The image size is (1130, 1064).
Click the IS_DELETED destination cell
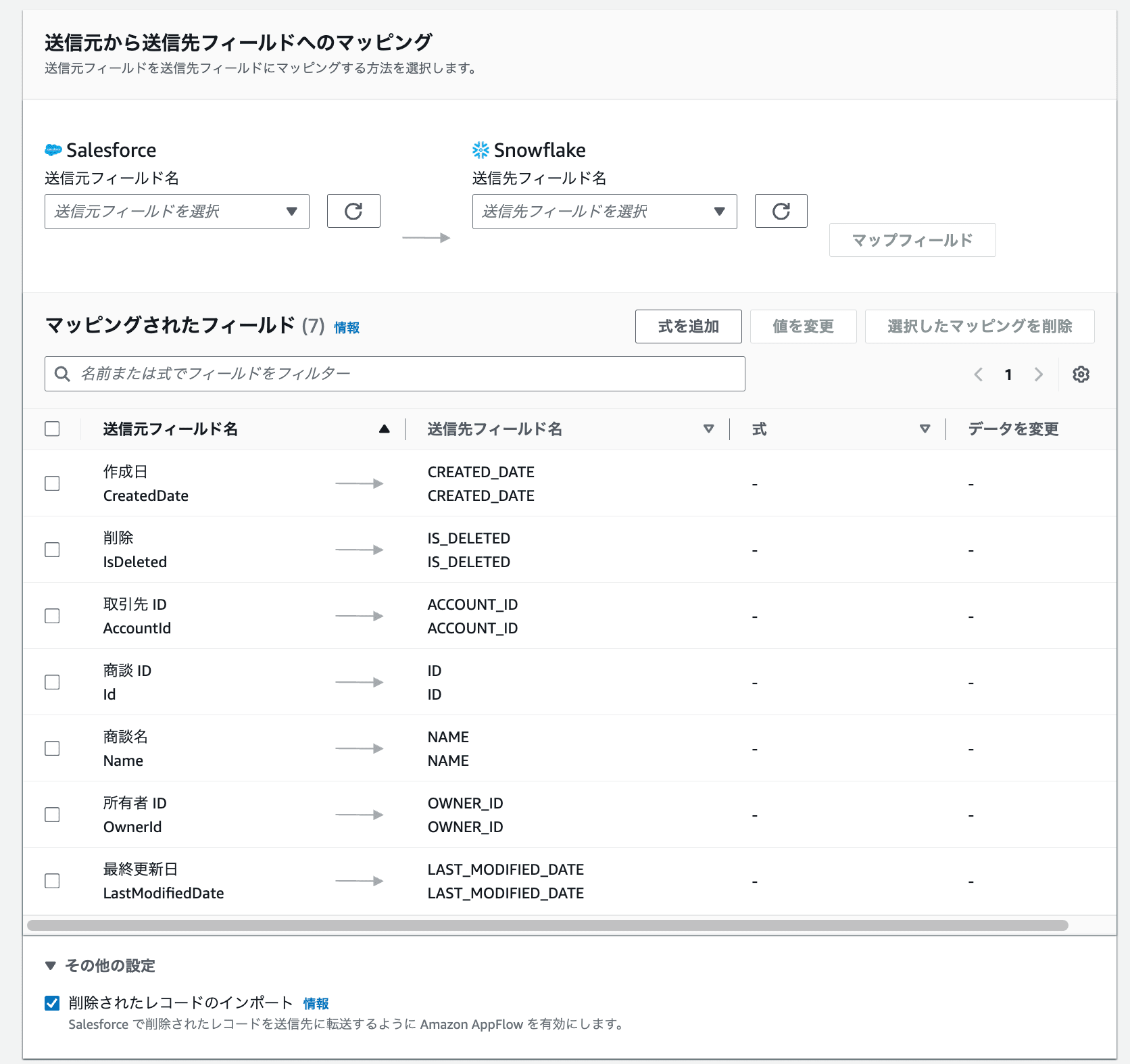coord(468,550)
